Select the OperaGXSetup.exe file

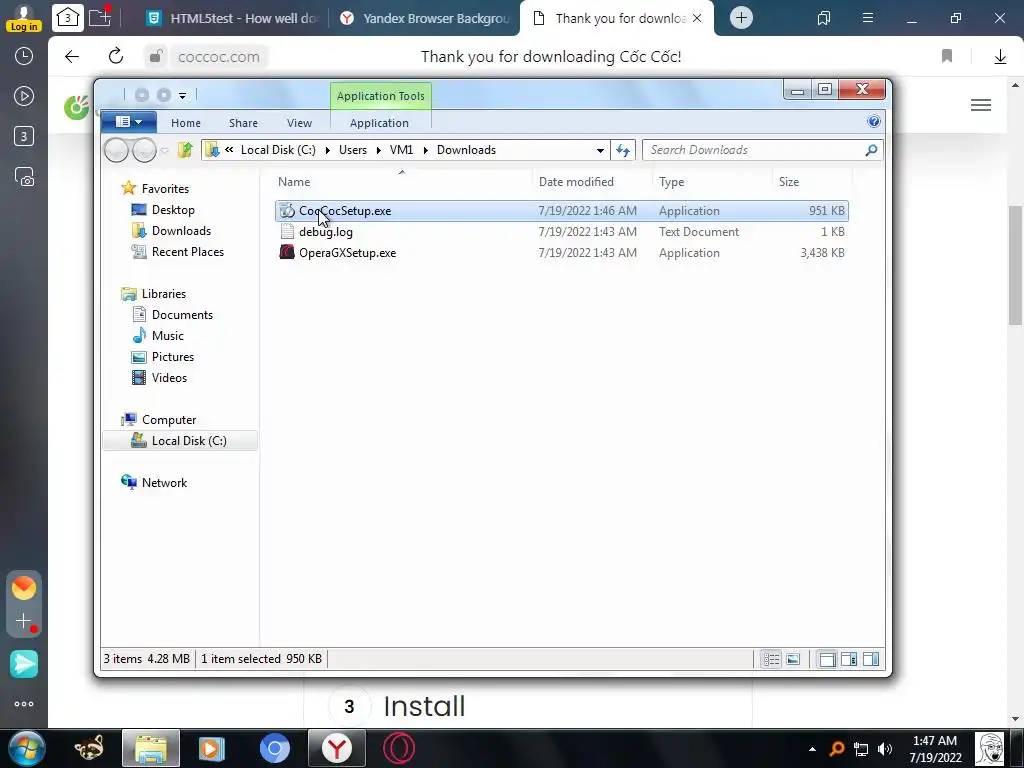point(562,253)
